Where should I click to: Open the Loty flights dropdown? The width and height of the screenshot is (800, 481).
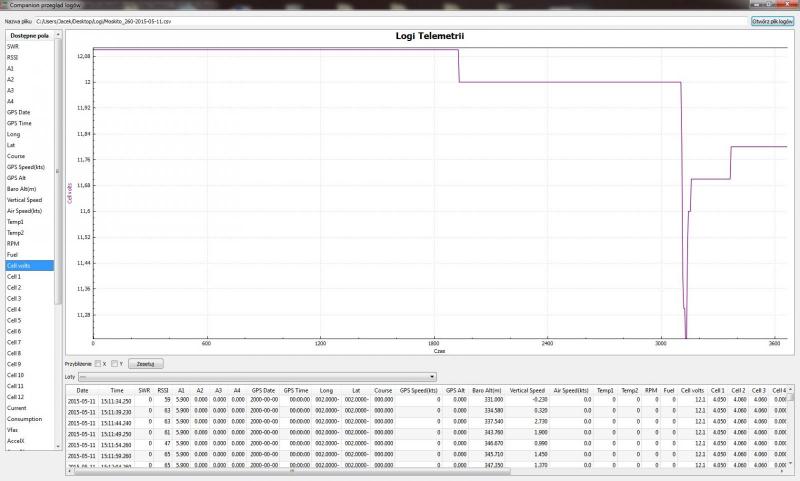pos(262,377)
